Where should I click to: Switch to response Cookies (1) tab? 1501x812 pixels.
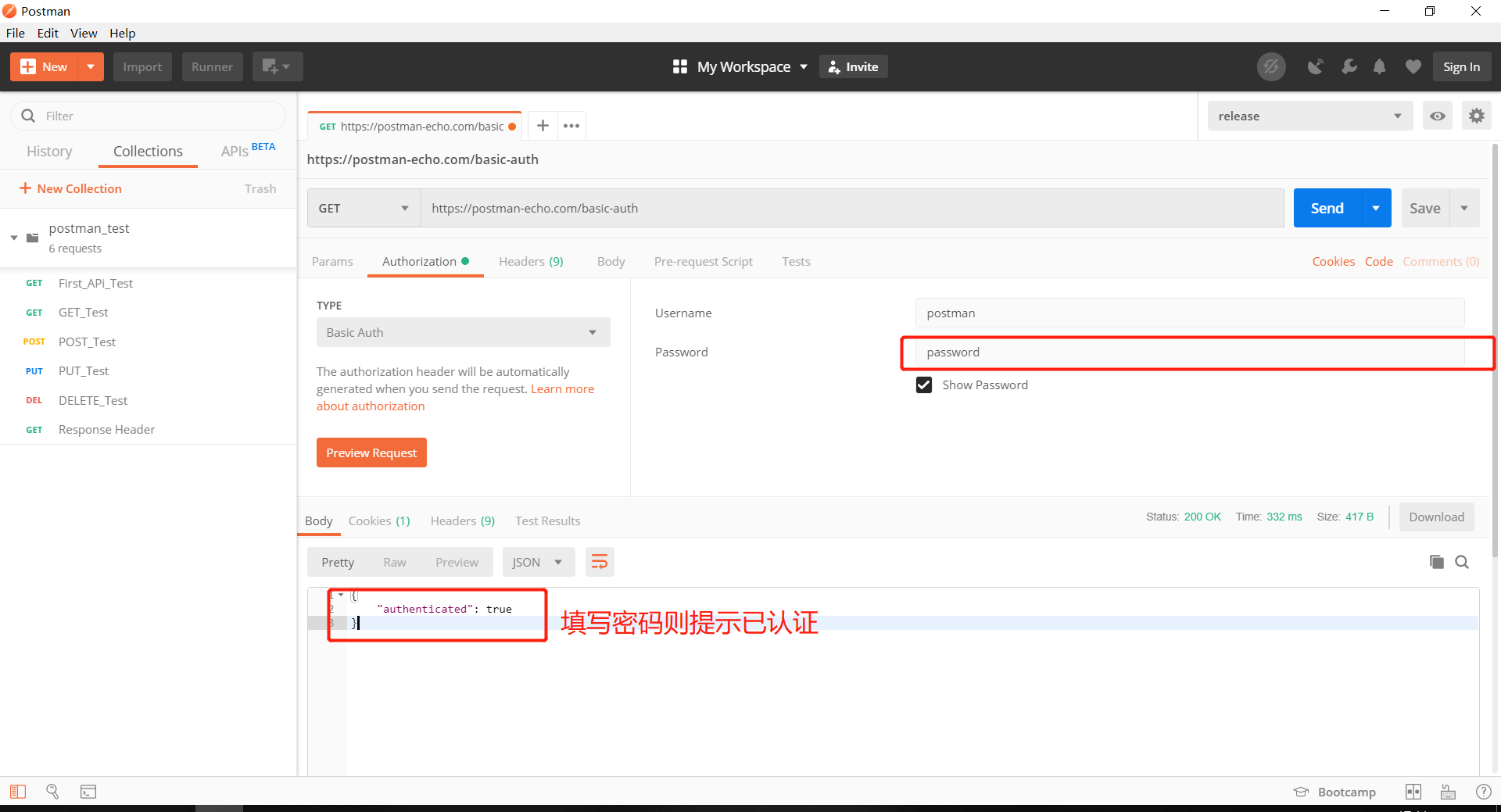(x=379, y=521)
